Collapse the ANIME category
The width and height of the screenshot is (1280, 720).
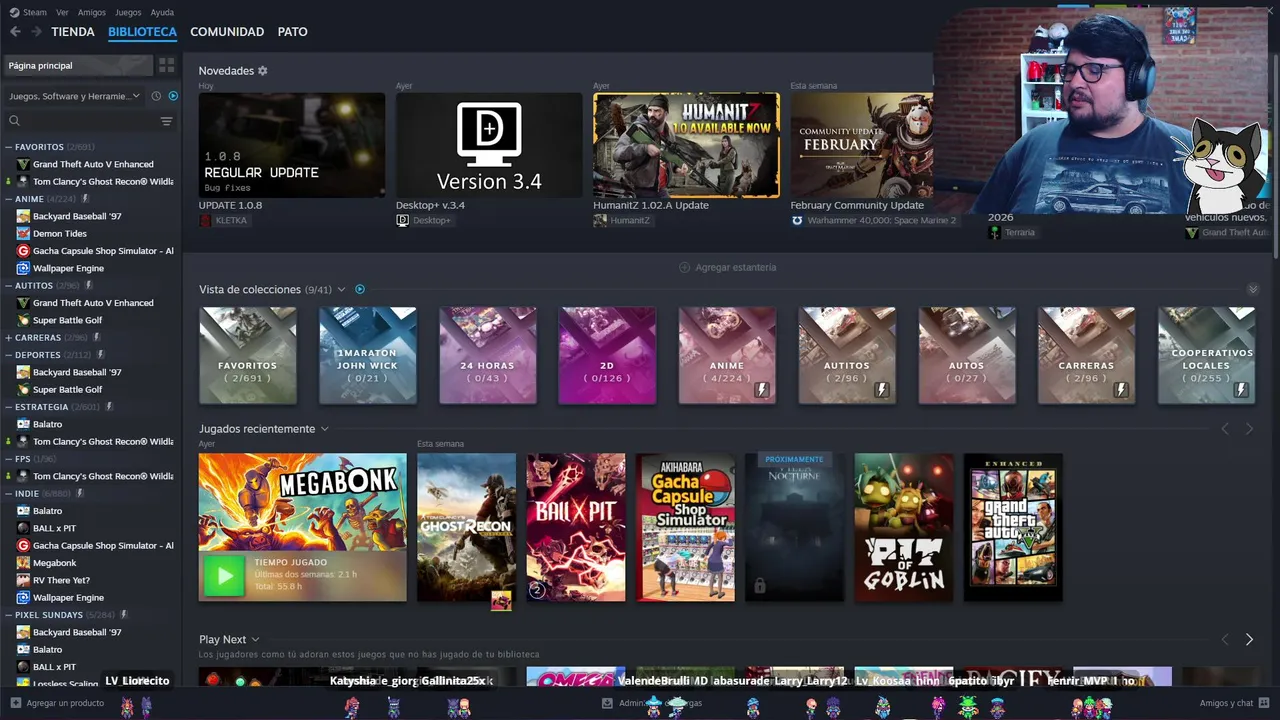pos(9,199)
